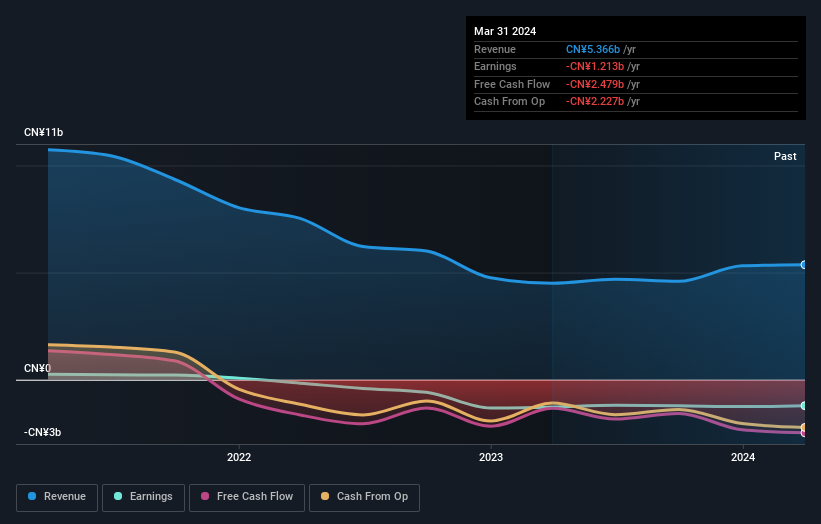The image size is (821, 524).
Task: Click the Free Cash Flow label in tooltip
Action: point(512,84)
